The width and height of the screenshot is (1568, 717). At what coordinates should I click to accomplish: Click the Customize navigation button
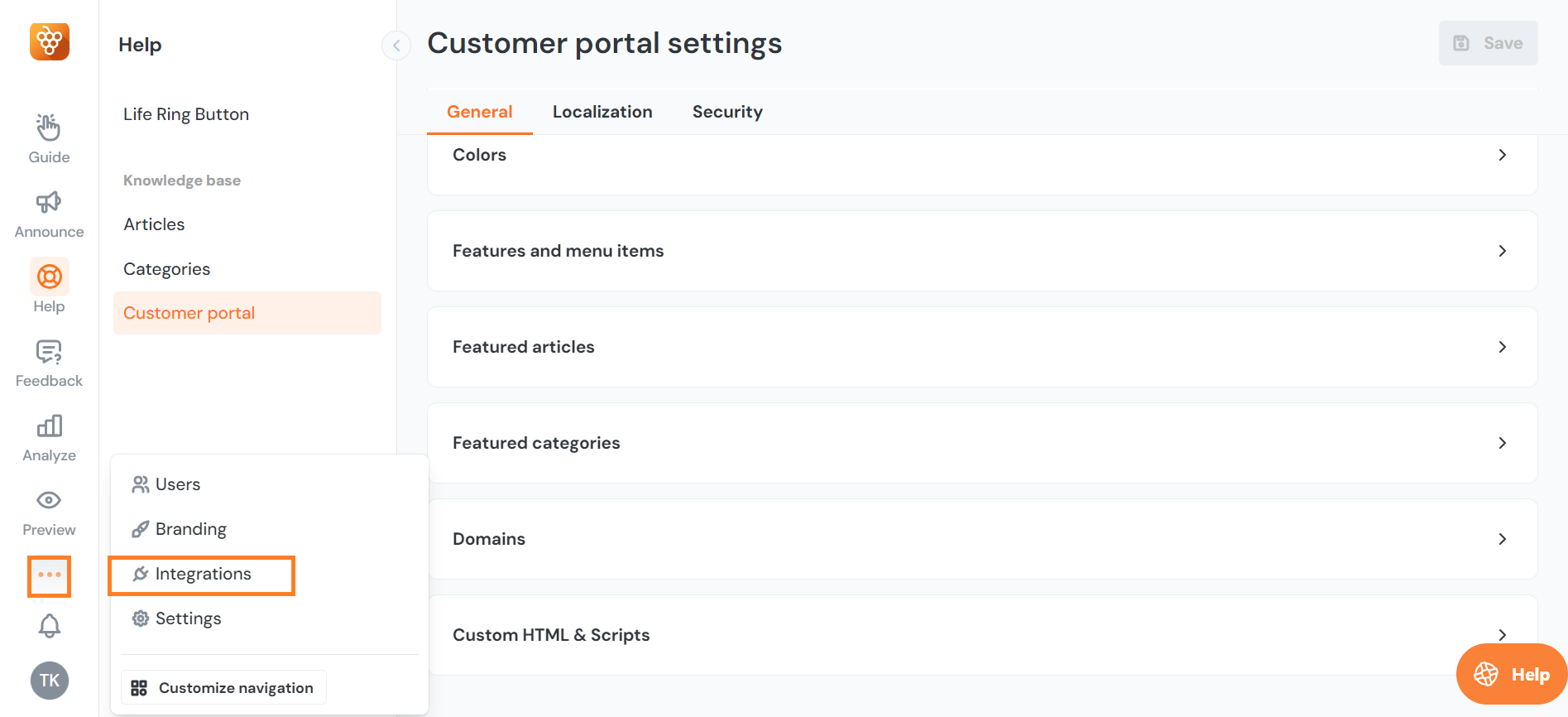coord(223,688)
